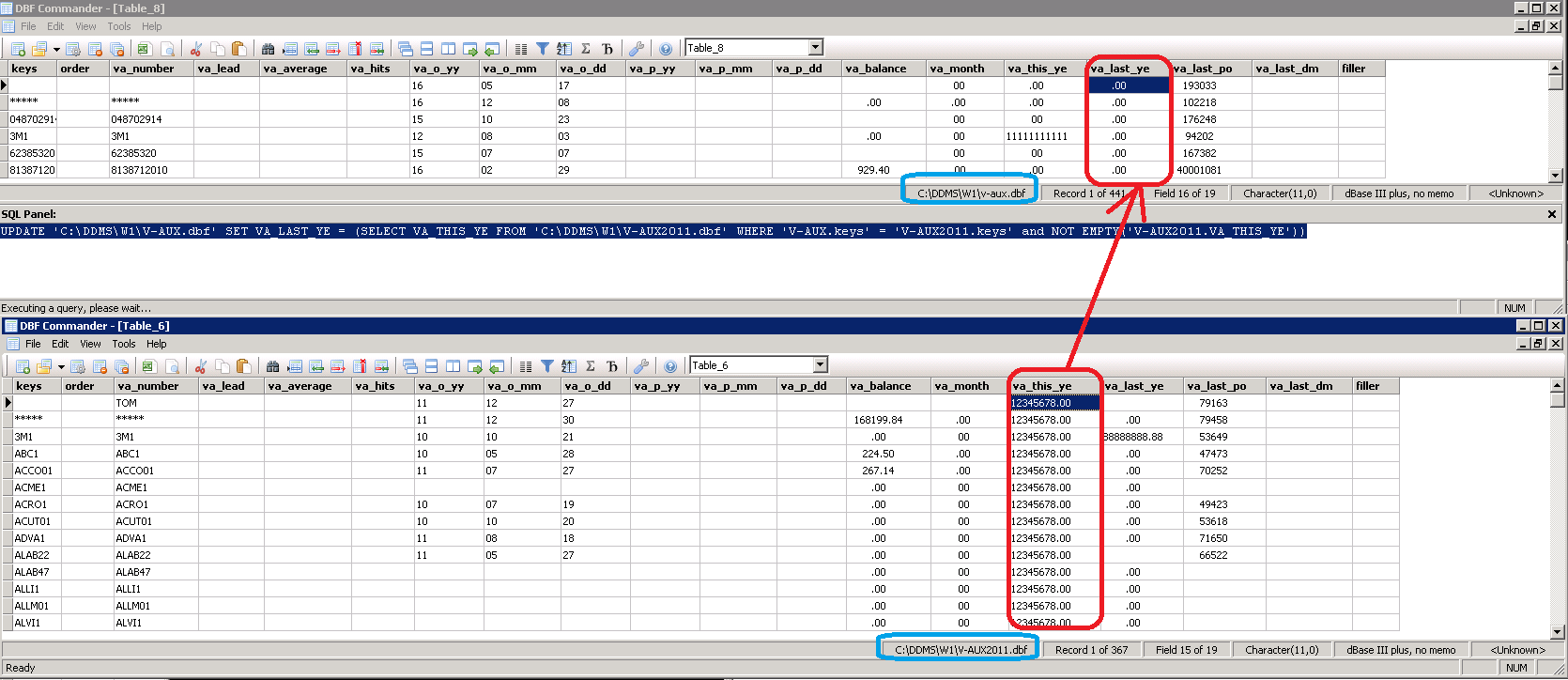This screenshot has height=680, width=1568.
Task: Click Open file icon in Table_8 toolbar
Action: (38, 49)
